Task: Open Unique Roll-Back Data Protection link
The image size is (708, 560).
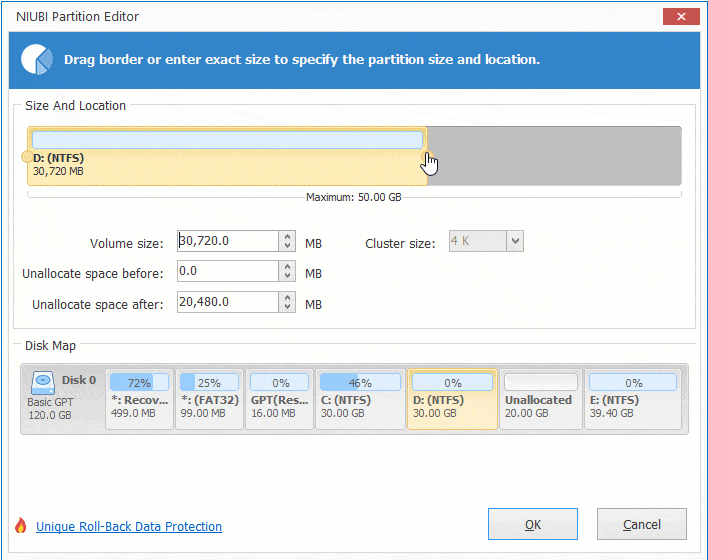Action: (x=129, y=527)
